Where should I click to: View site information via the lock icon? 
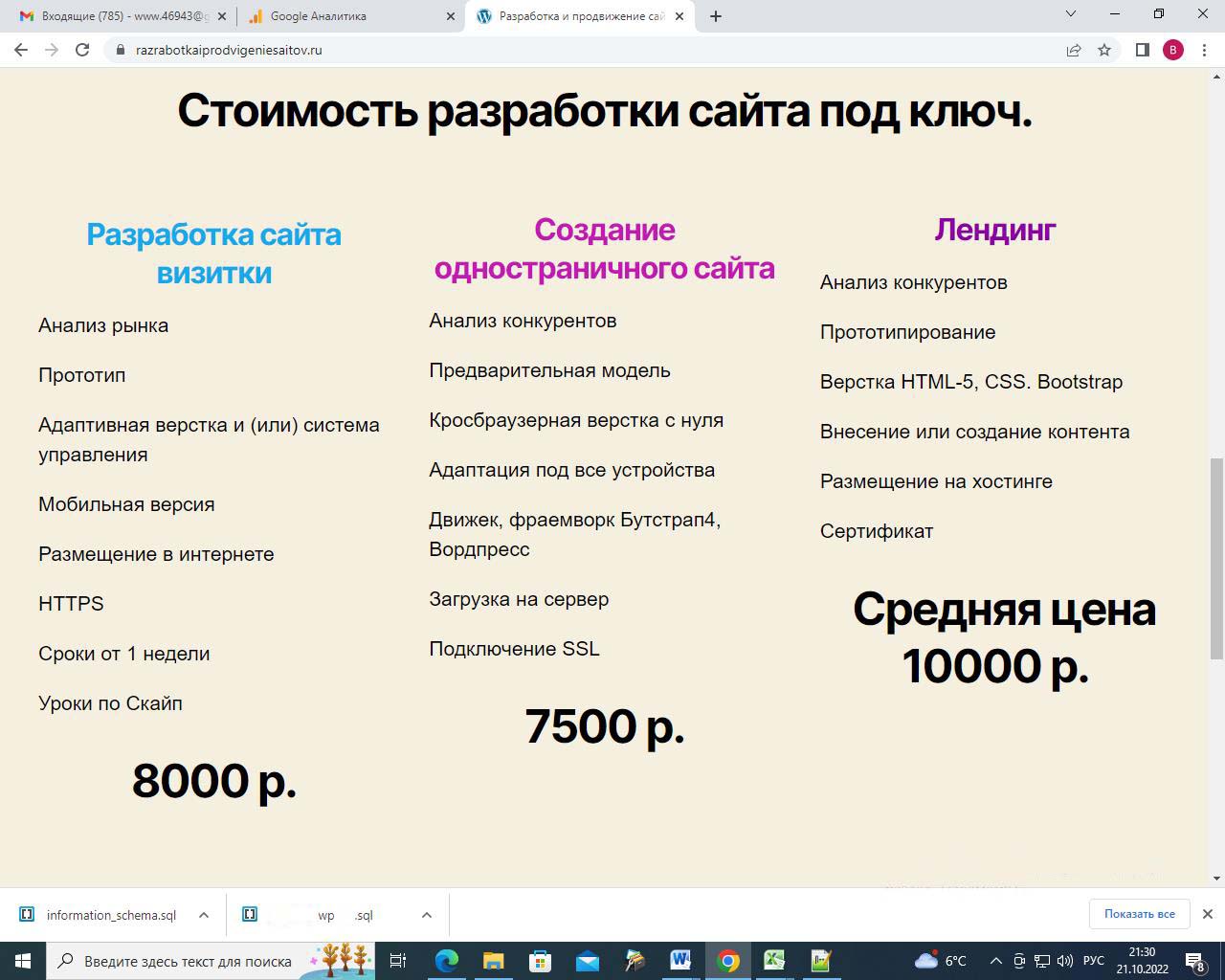click(121, 50)
